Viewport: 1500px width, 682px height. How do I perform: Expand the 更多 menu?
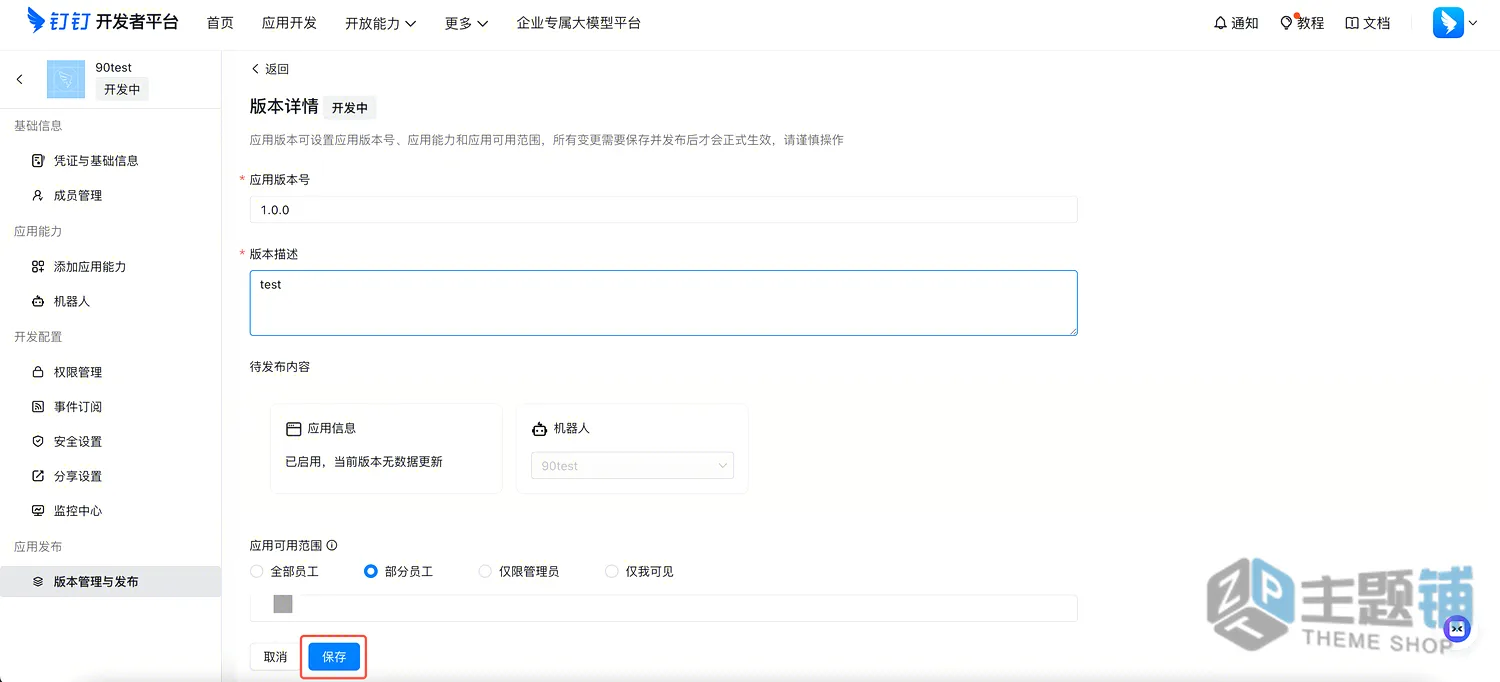pos(466,23)
